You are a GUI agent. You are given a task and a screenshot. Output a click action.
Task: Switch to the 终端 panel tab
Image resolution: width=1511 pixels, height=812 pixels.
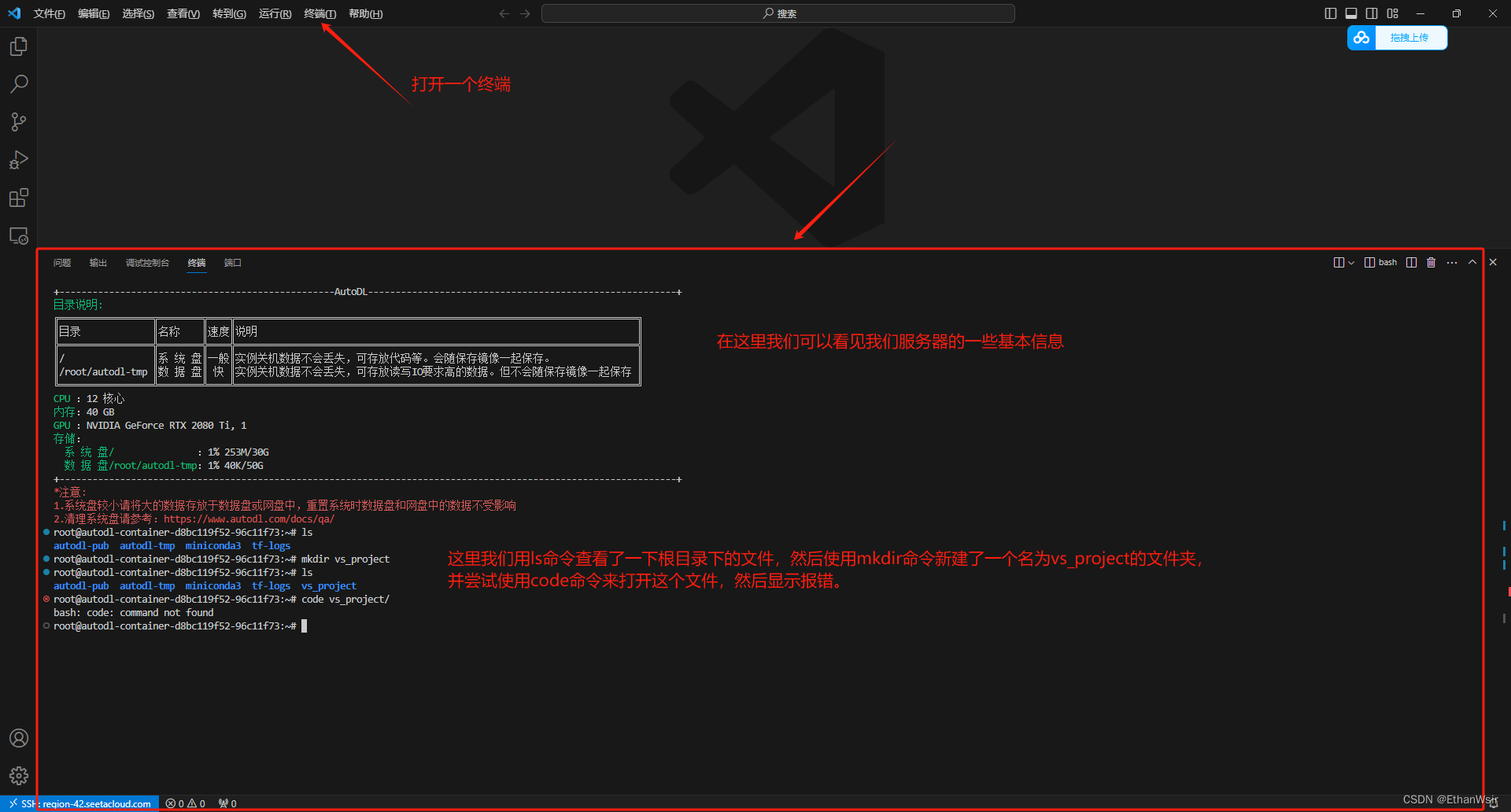(197, 263)
